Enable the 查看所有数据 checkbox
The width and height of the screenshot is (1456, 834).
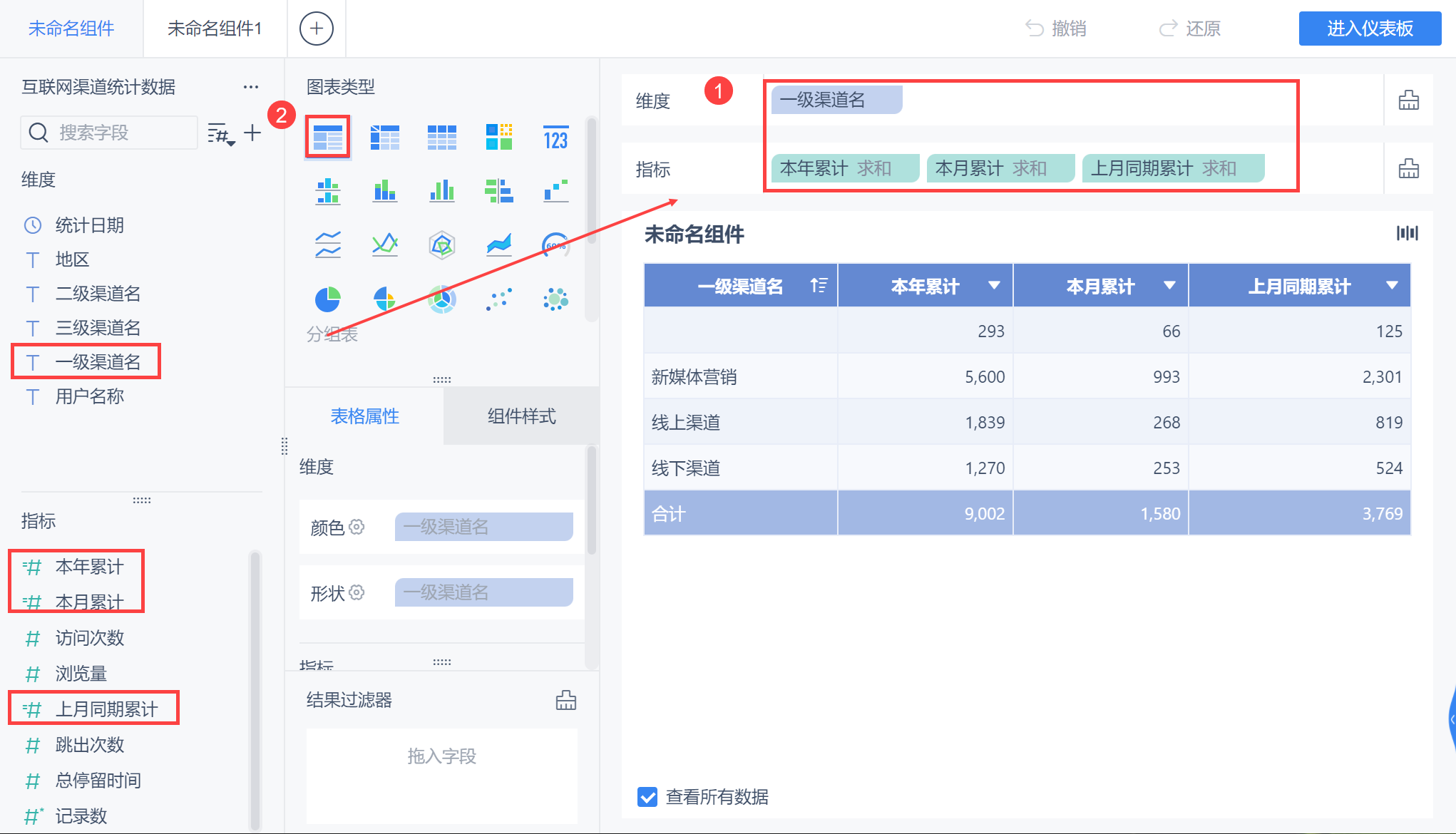point(647,797)
